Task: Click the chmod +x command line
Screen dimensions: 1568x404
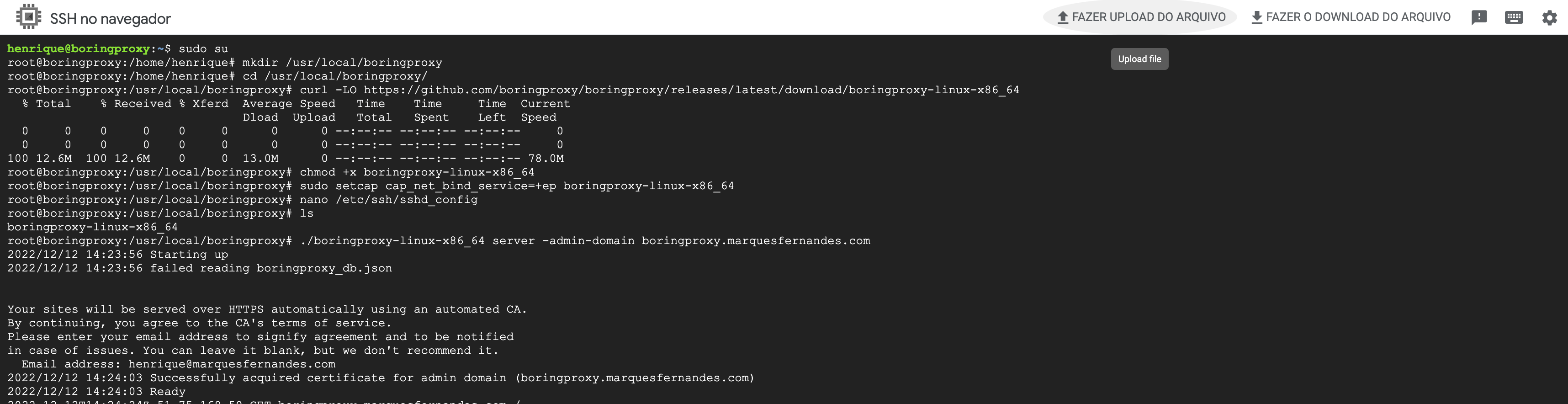Action: (x=271, y=172)
